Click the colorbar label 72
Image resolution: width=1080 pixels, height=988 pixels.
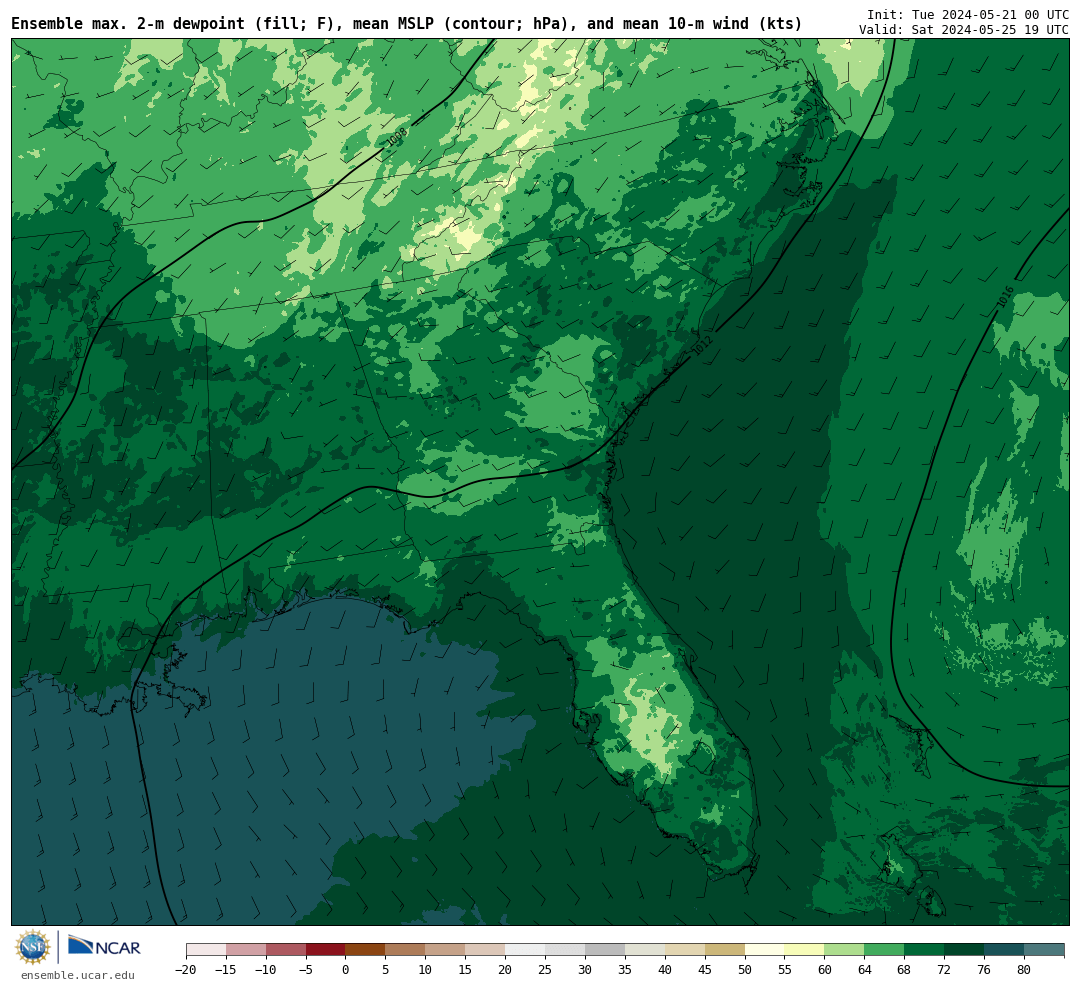tap(944, 970)
